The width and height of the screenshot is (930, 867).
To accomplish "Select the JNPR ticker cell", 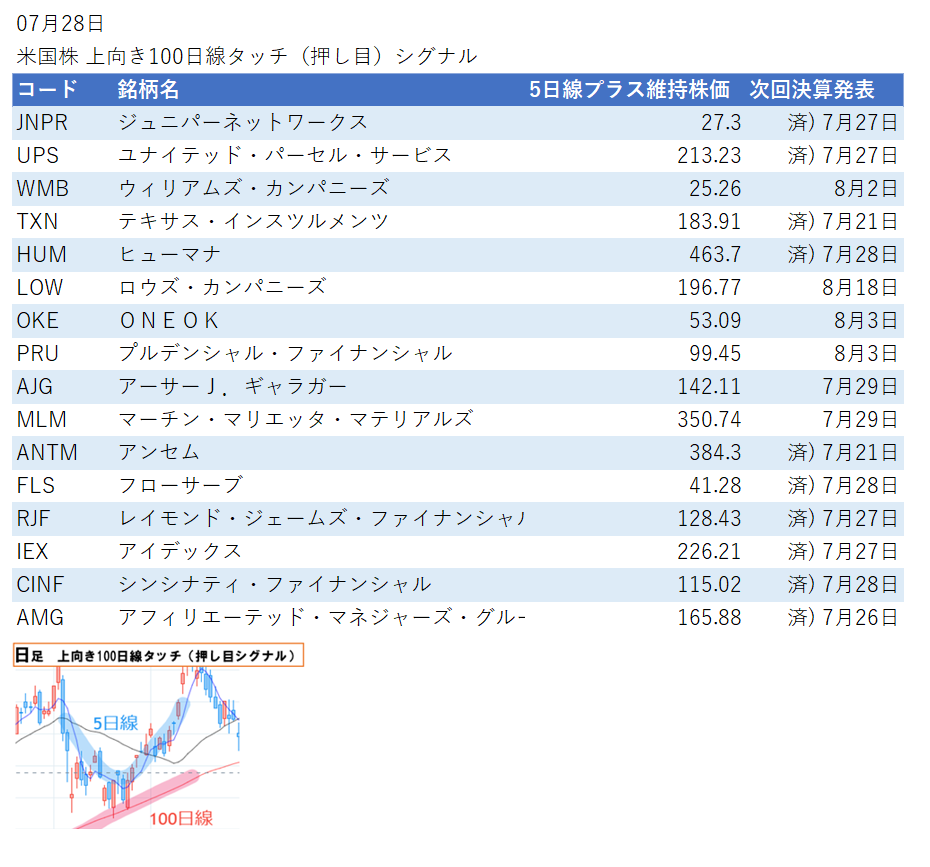I will pos(42,123).
